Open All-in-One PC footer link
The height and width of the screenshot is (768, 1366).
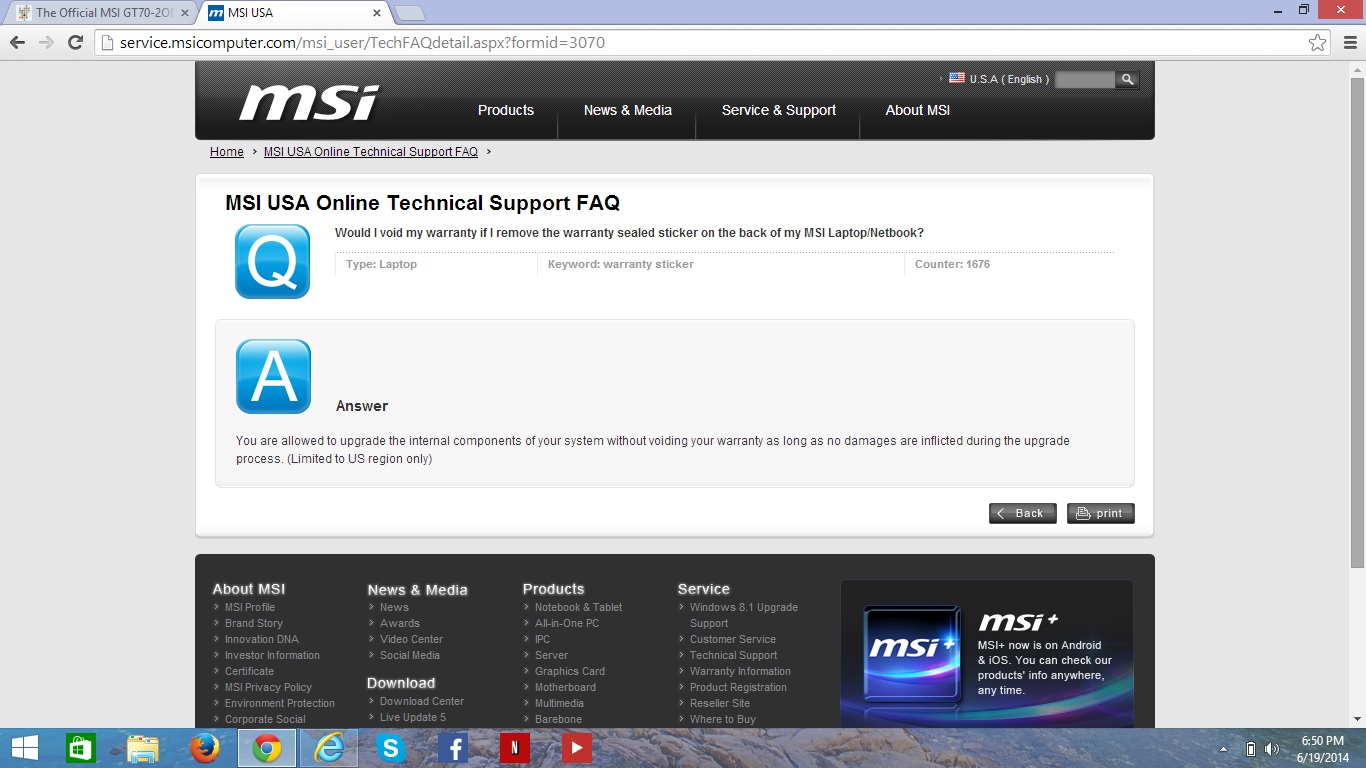click(567, 623)
